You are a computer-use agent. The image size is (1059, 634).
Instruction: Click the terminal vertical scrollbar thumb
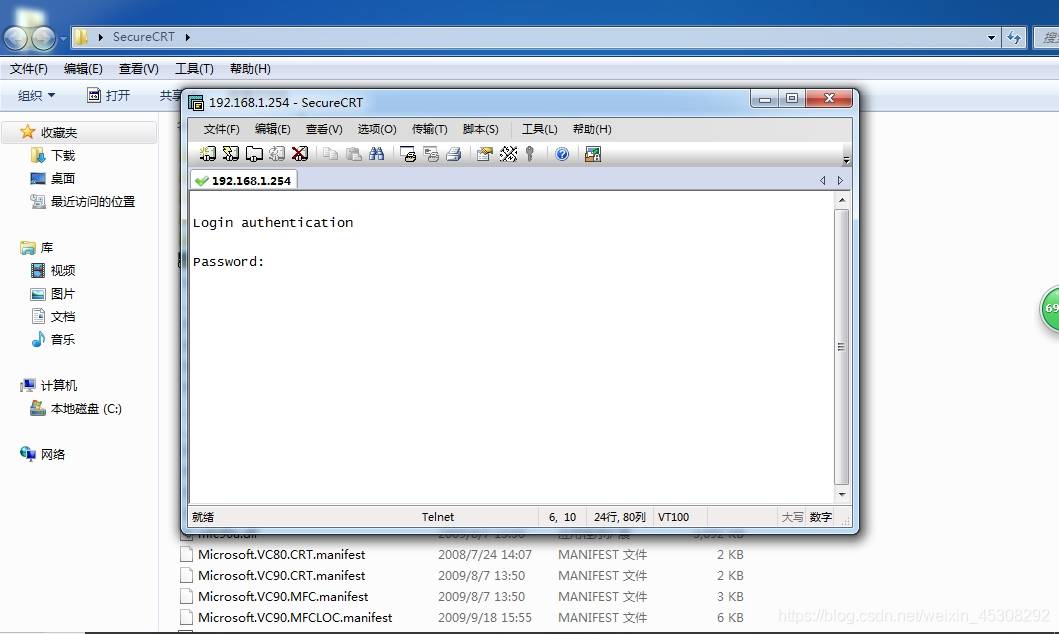coord(842,347)
